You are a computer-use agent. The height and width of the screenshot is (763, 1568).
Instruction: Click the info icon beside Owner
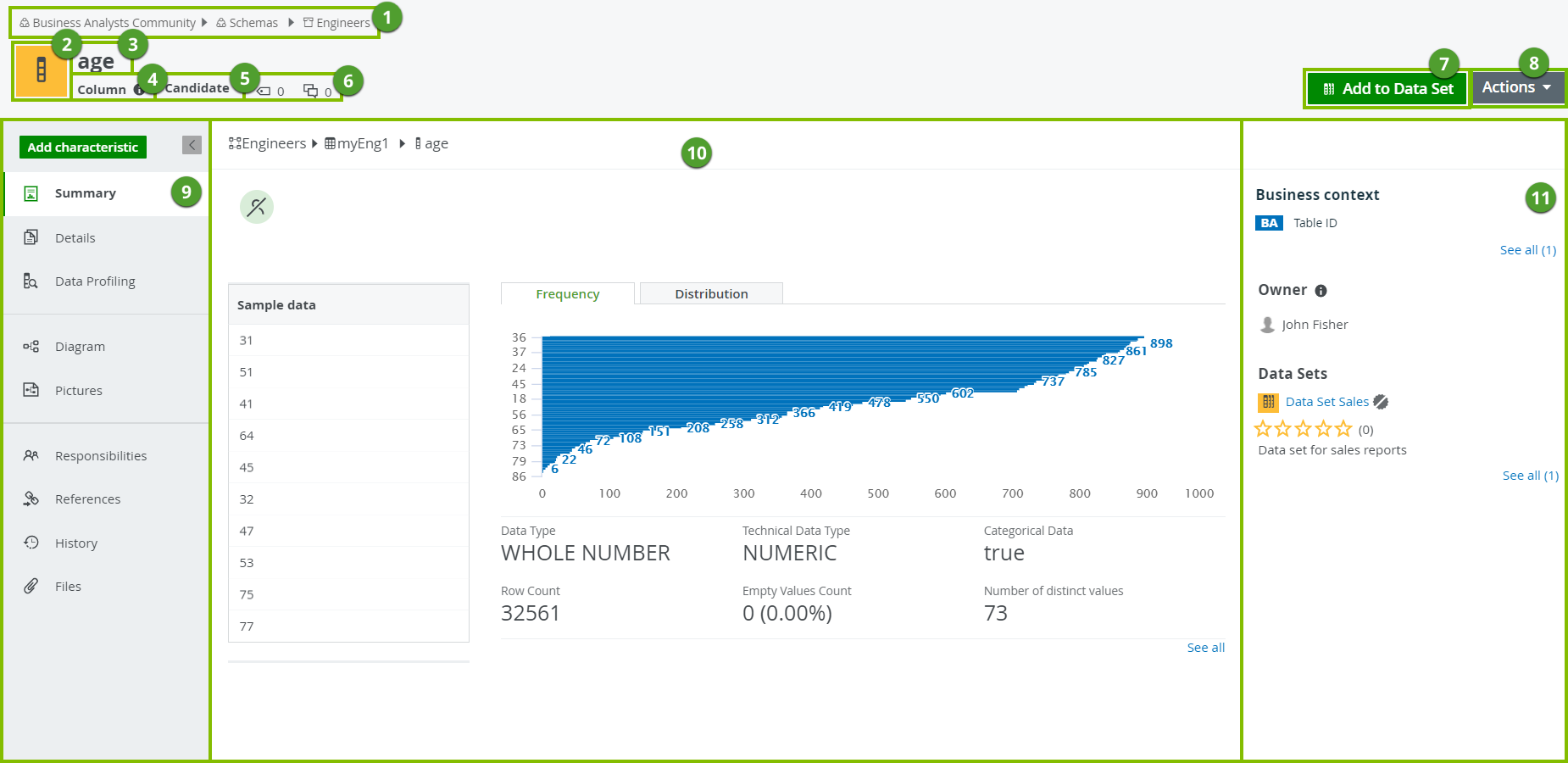(1321, 291)
